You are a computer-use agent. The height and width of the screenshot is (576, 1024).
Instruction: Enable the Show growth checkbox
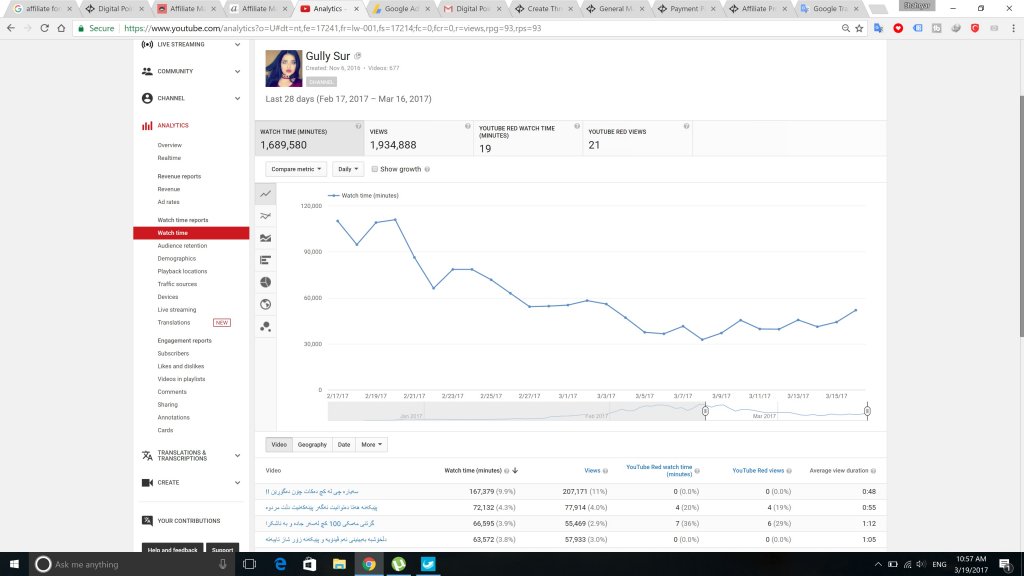click(374, 170)
